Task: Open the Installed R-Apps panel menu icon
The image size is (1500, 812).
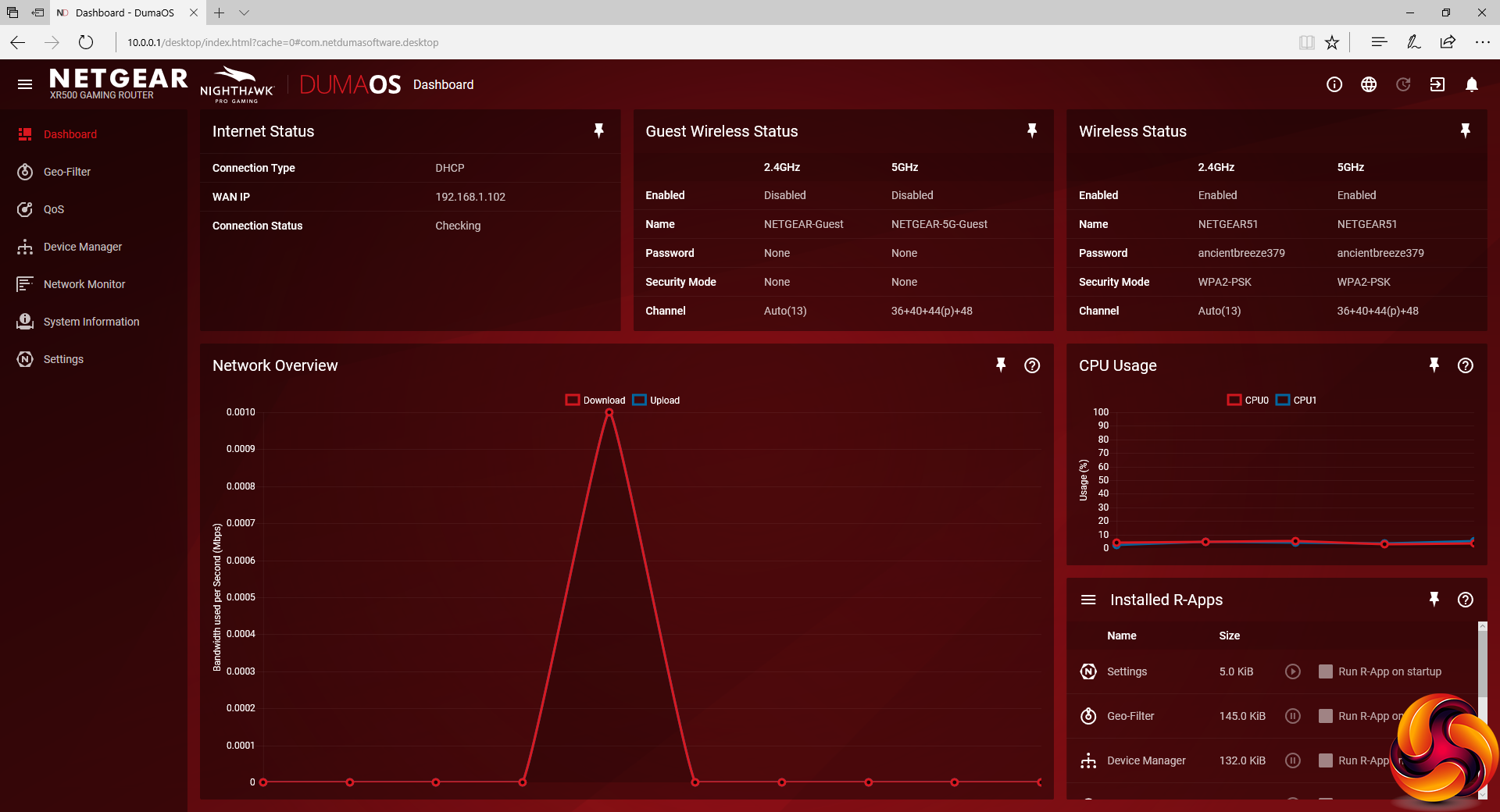Action: click(1088, 600)
